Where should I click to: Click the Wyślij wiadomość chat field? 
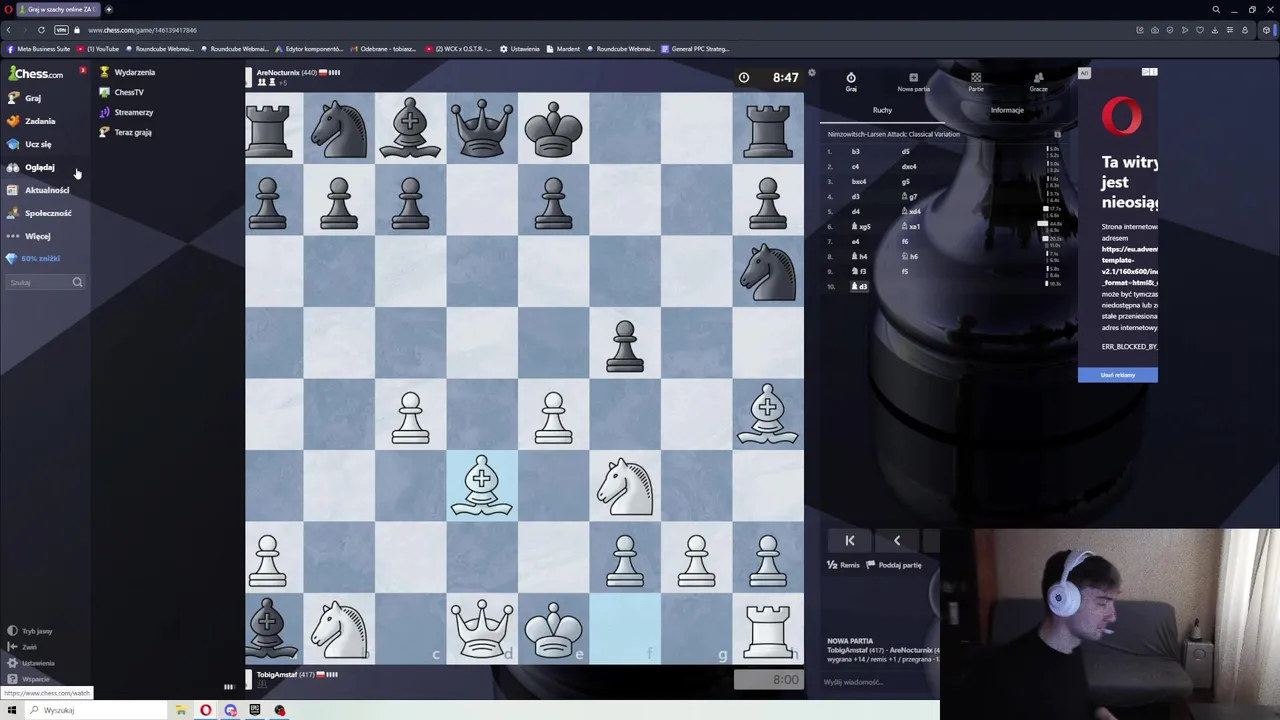(x=880, y=682)
